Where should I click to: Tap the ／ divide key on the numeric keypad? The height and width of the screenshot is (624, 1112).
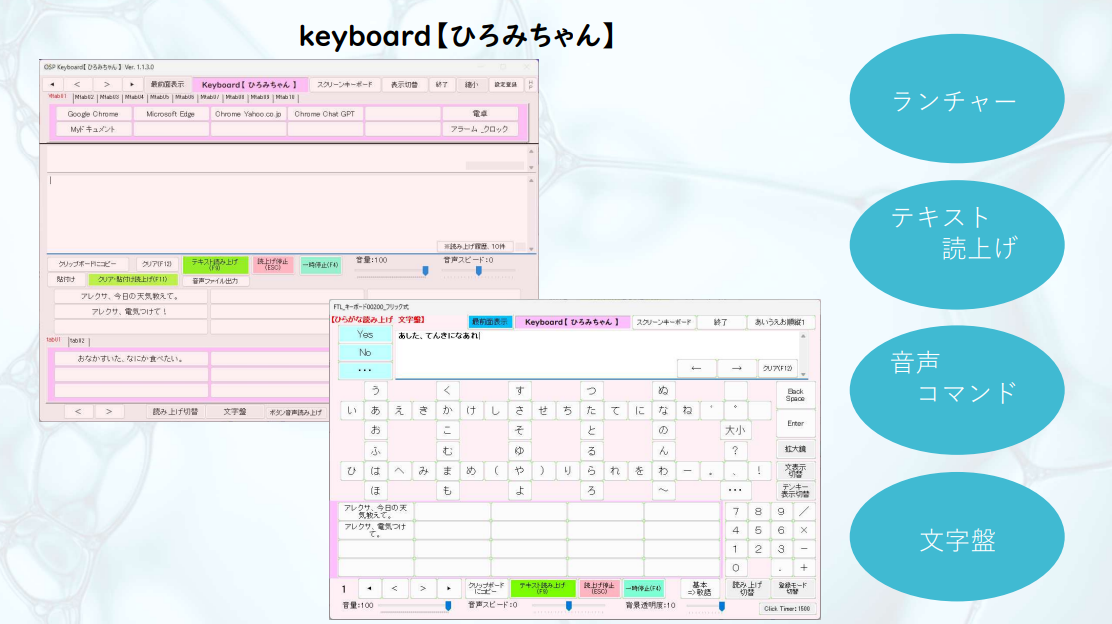[804, 511]
